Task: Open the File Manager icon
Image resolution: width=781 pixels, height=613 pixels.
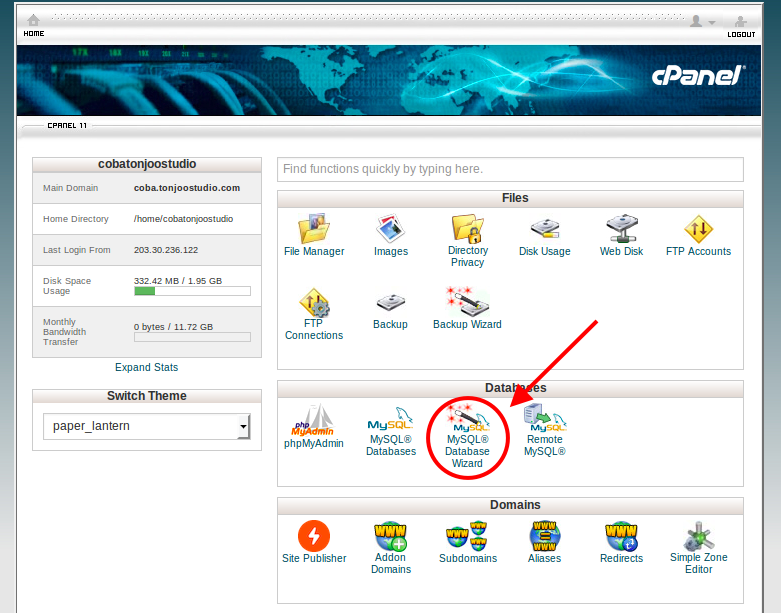Action: 314,235
